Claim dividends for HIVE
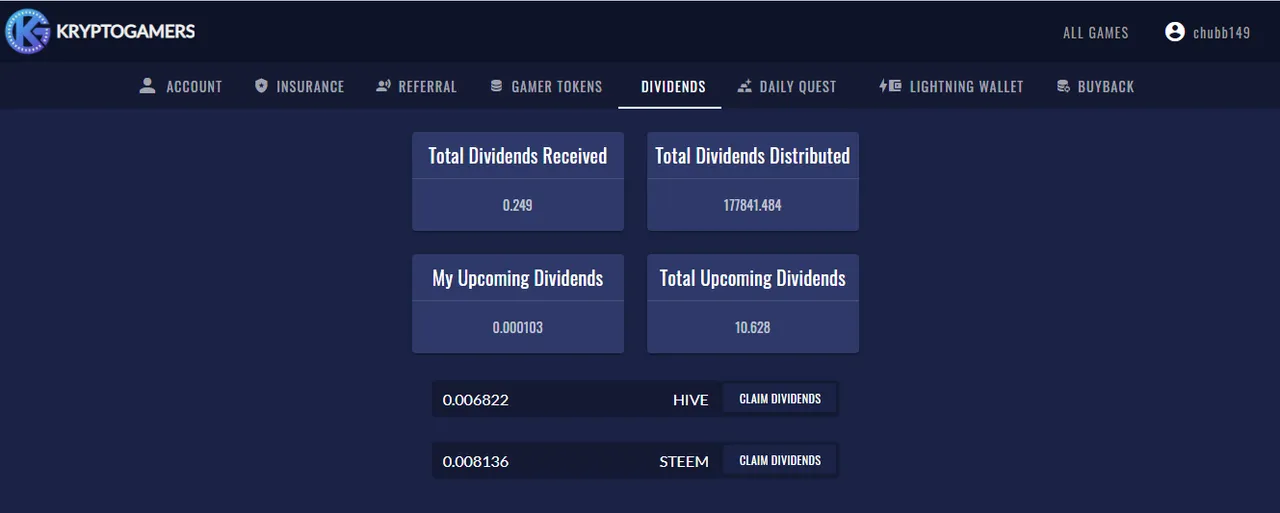 pos(780,399)
